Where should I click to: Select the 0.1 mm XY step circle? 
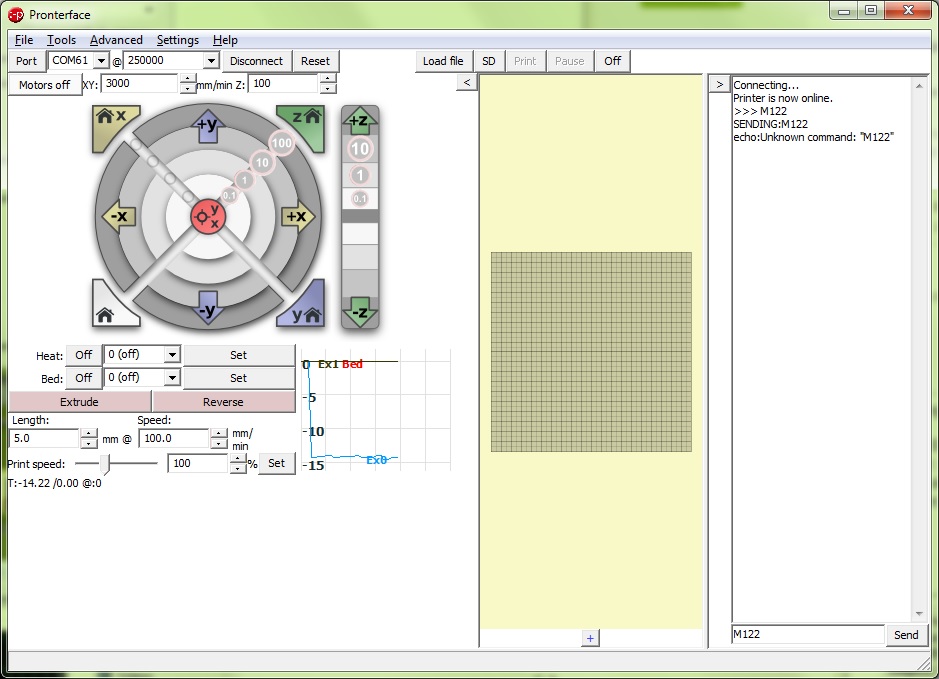point(229,195)
